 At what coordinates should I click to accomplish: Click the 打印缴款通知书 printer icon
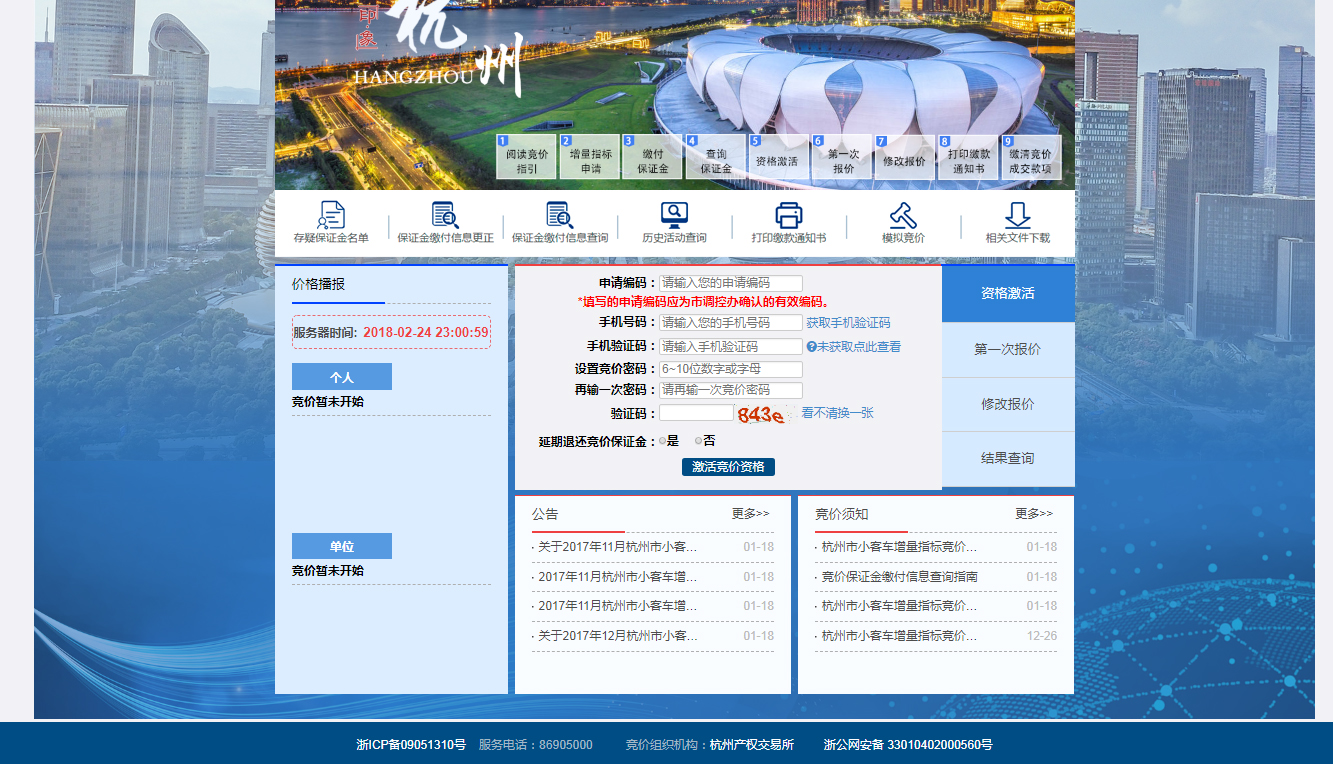789,215
